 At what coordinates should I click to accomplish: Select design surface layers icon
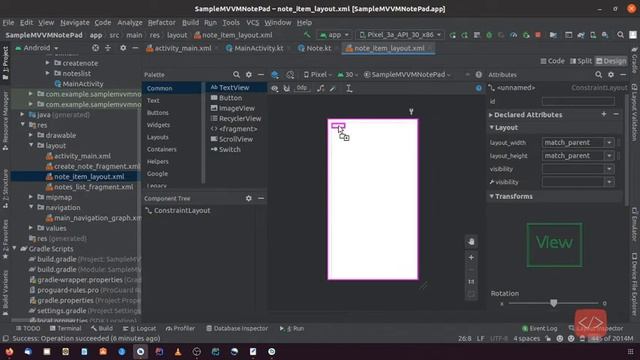point(275,75)
